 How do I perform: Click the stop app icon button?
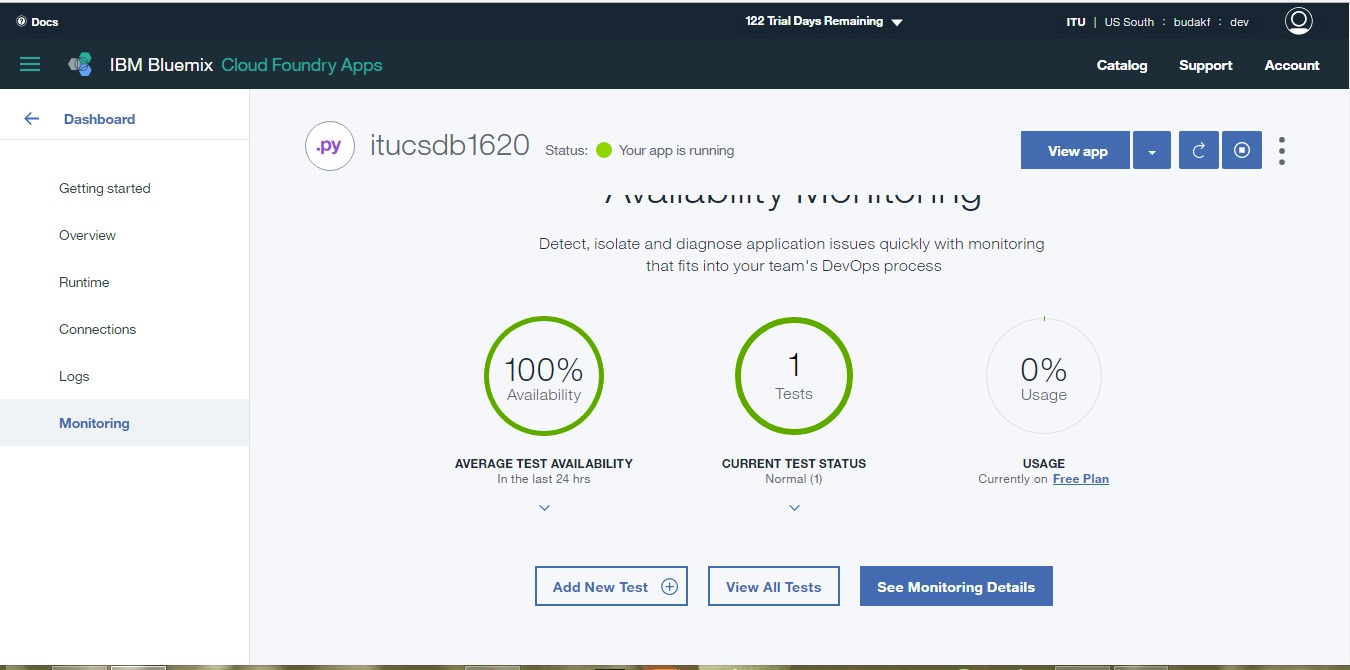pyautogui.click(x=1242, y=151)
